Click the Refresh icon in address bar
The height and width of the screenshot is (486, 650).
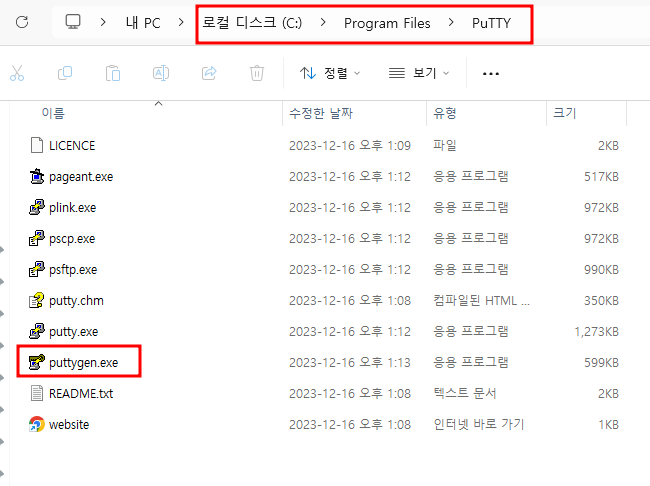(22, 22)
